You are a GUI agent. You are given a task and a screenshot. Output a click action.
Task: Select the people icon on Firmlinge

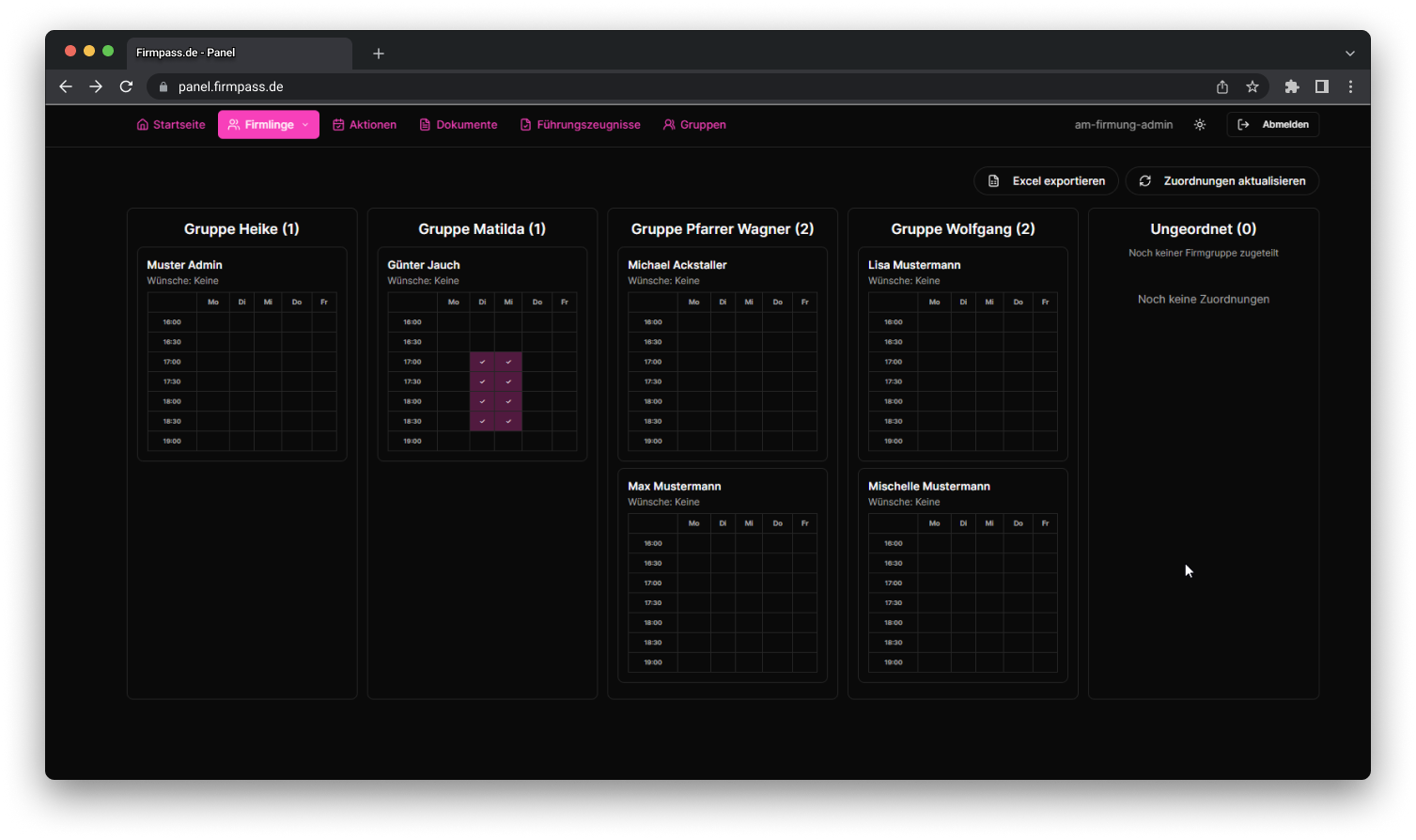[x=232, y=124]
